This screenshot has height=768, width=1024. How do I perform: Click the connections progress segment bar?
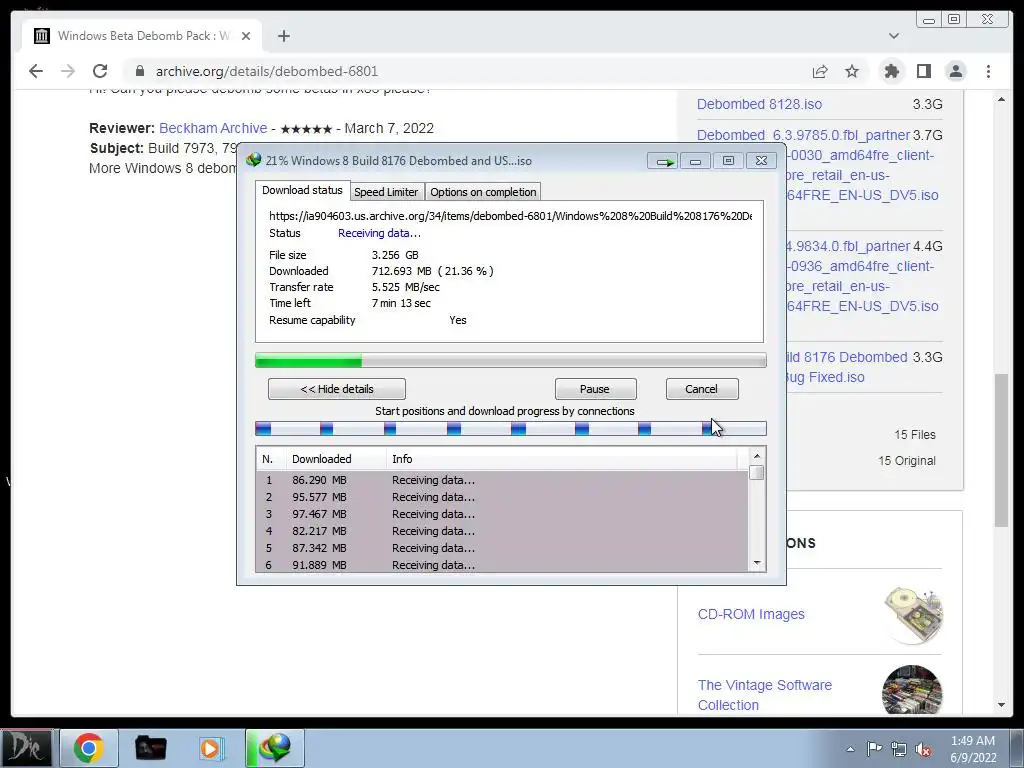[x=511, y=428]
